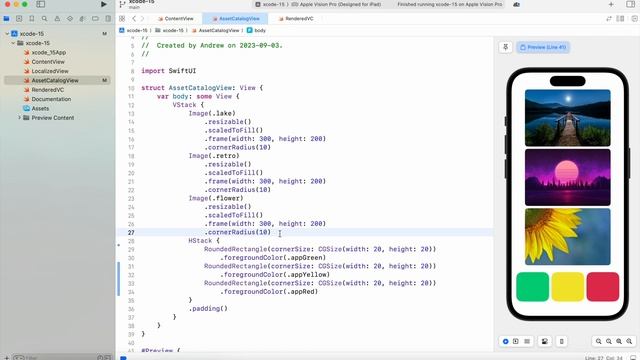Show the Debug navigator
Image resolution: width=640 pixels, height=360 pixels.
82,19
